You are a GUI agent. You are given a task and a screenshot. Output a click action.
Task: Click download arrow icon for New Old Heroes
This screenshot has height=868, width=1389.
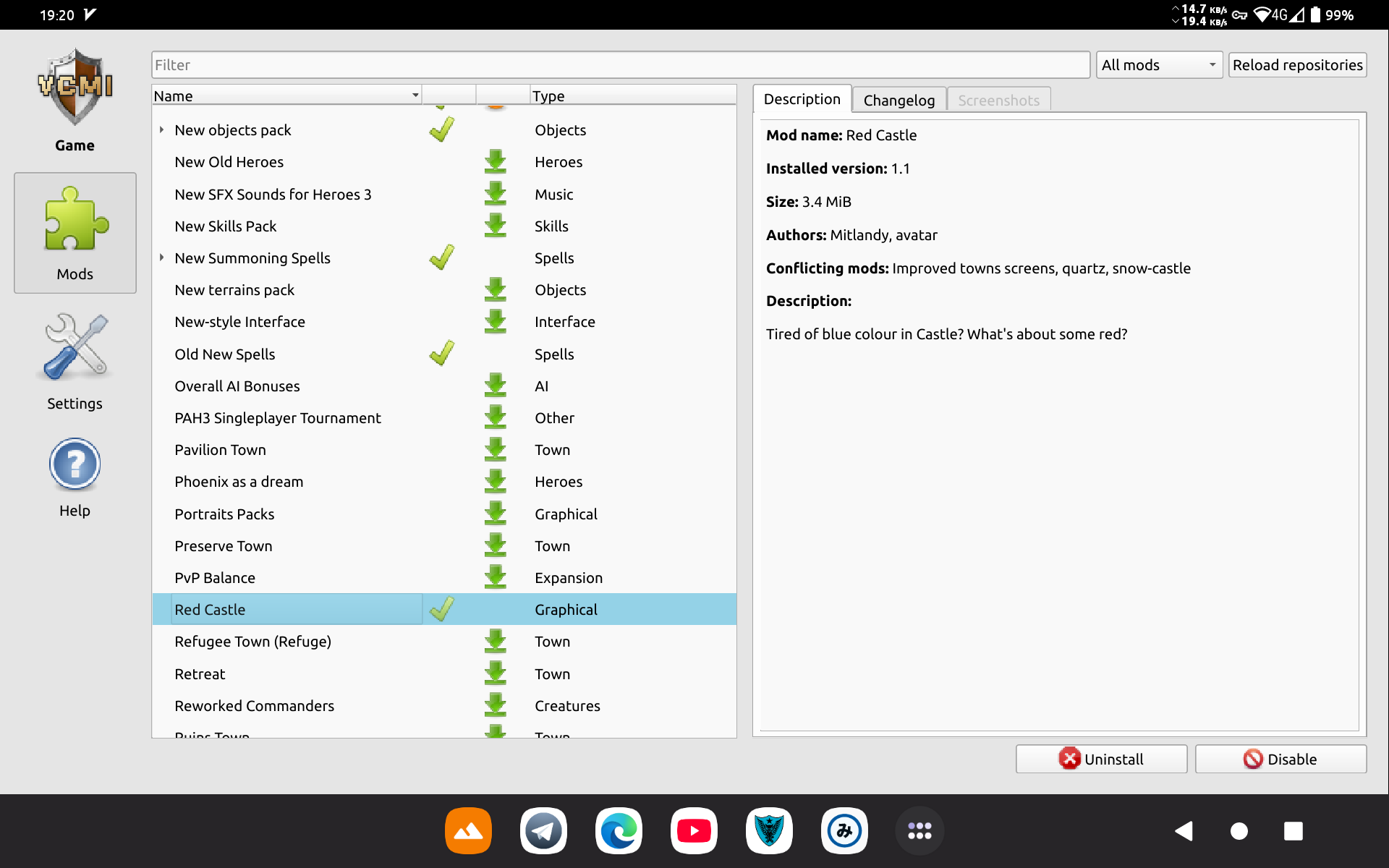pos(495,162)
